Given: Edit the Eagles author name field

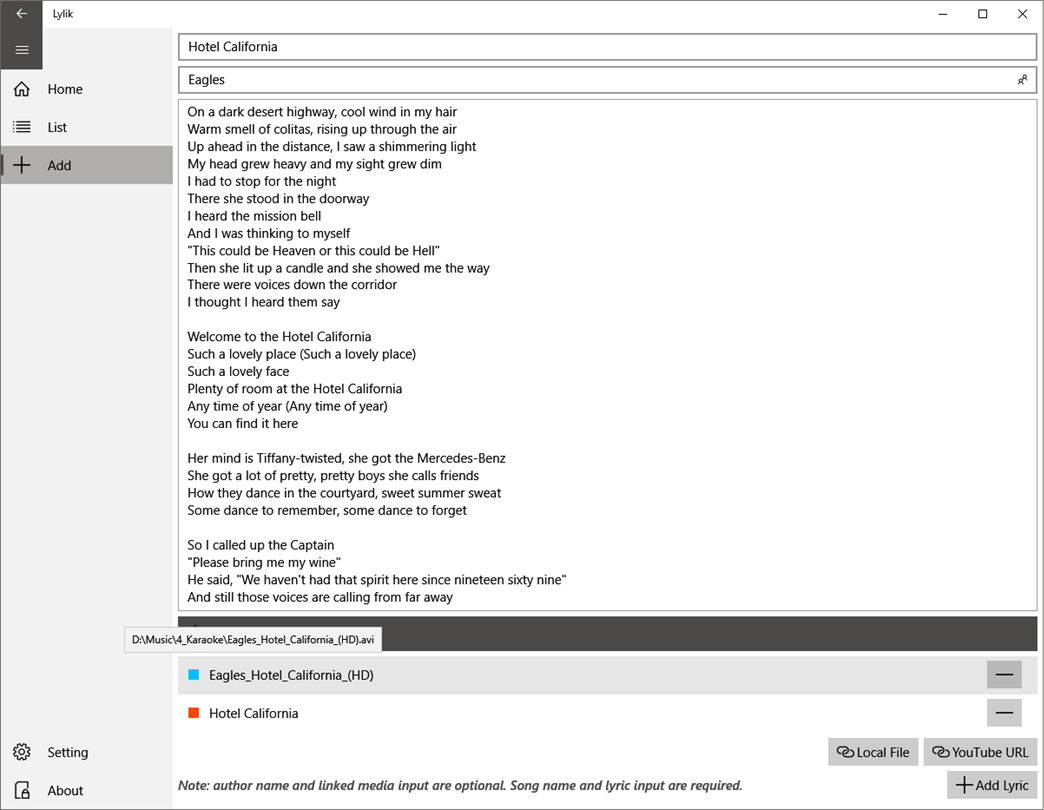Looking at the screenshot, I should 607,80.
